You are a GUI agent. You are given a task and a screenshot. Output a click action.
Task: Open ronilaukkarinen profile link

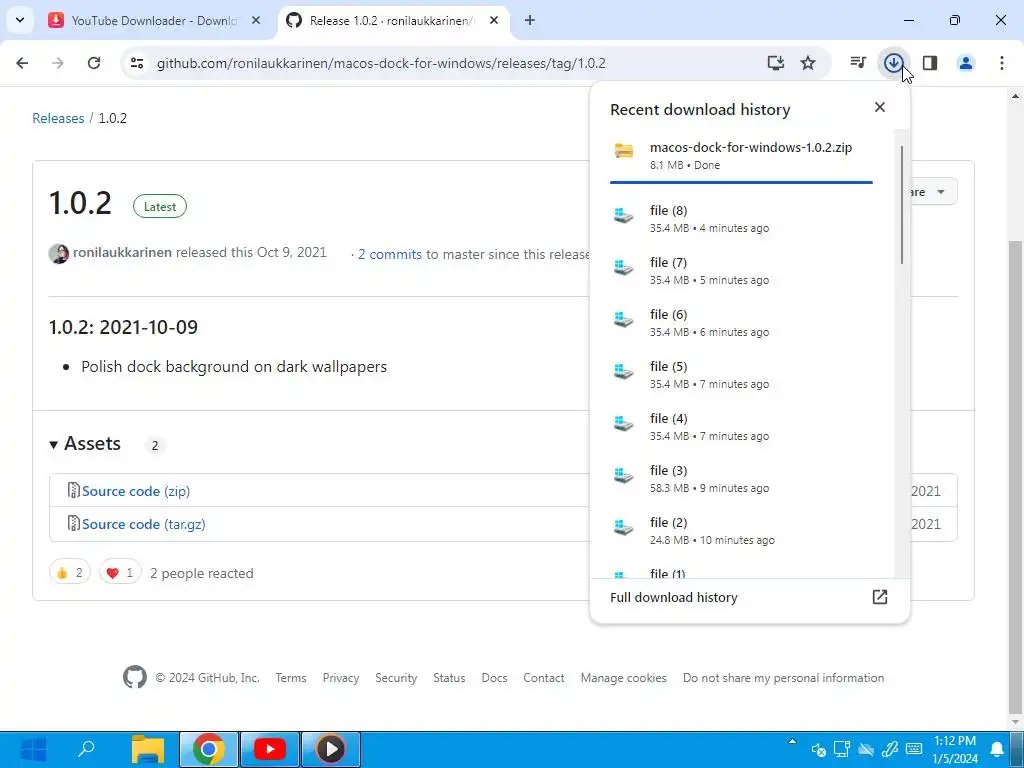pos(122,252)
